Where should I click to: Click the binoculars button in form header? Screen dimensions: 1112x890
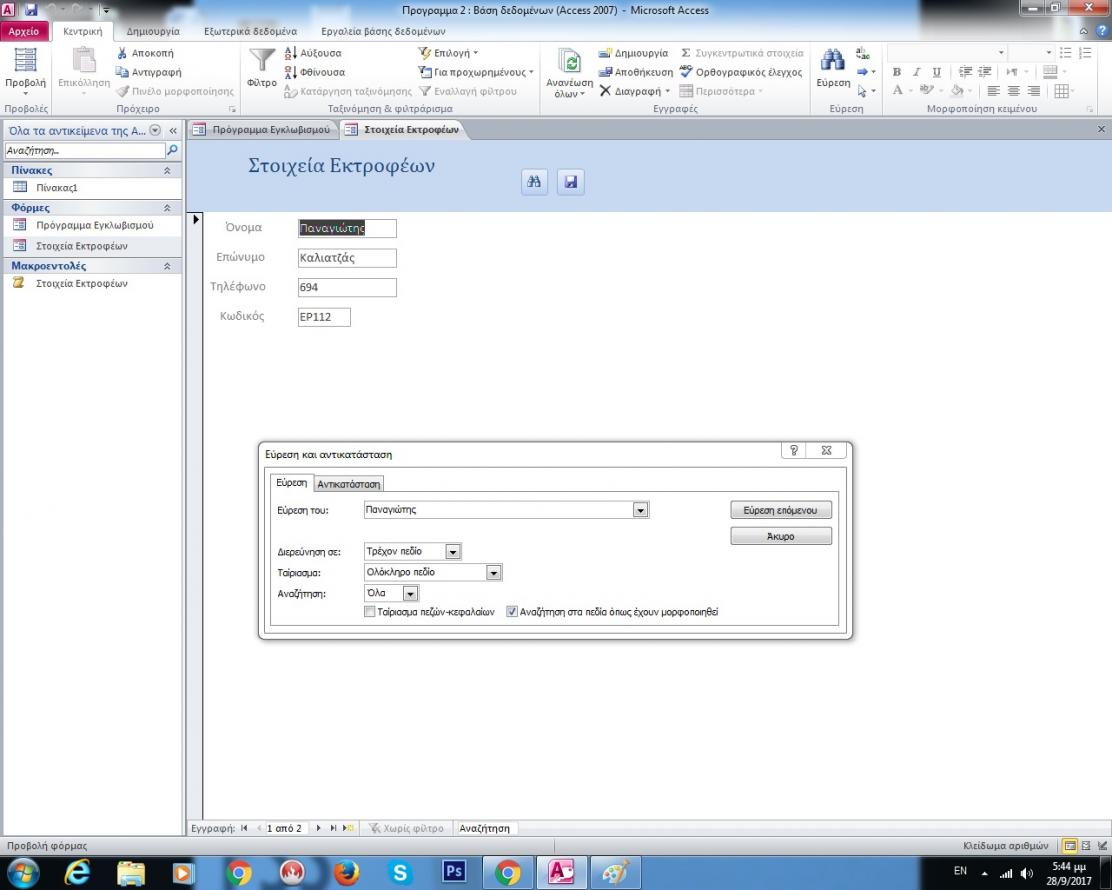coord(534,182)
